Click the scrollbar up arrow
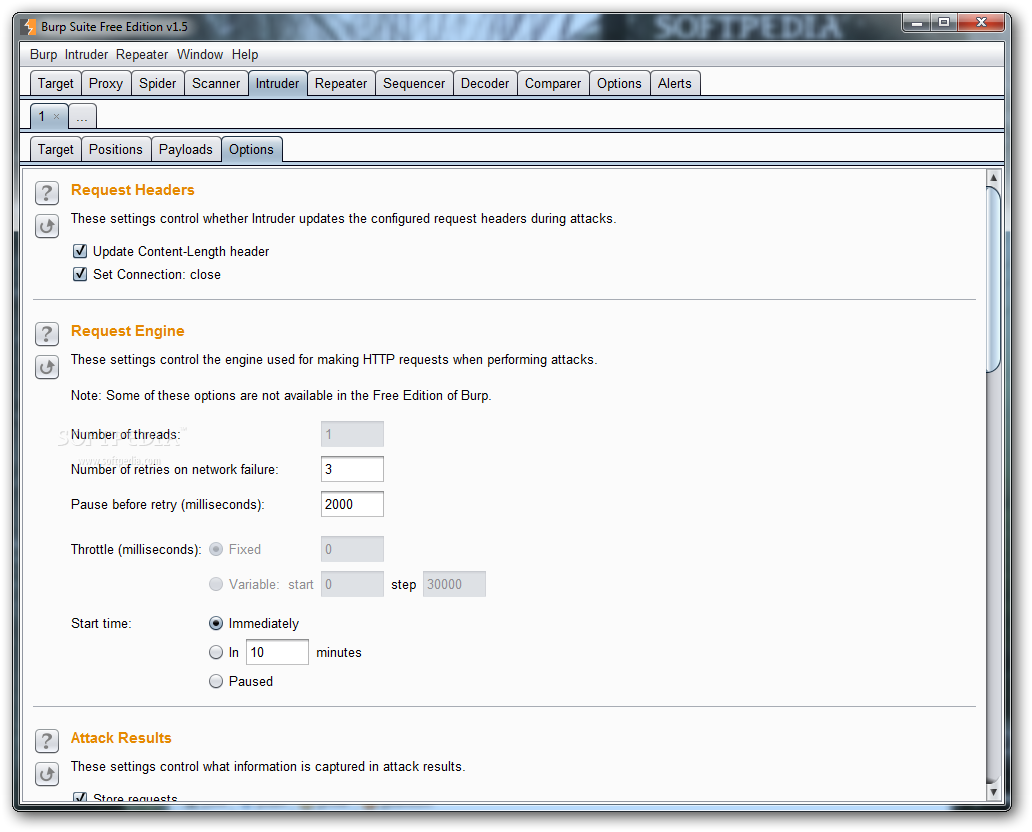The width and height of the screenshot is (1032, 832). (994, 178)
